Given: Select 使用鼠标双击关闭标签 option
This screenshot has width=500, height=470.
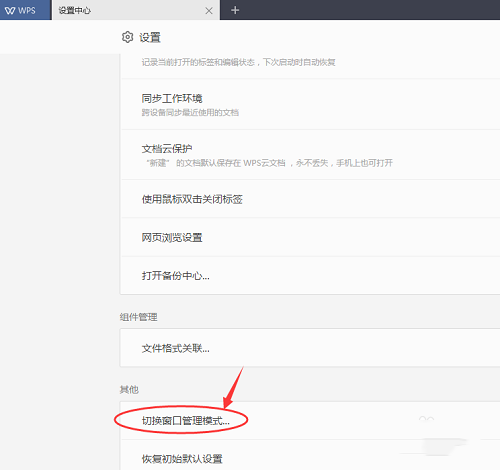Looking at the screenshot, I should (x=310, y=199).
